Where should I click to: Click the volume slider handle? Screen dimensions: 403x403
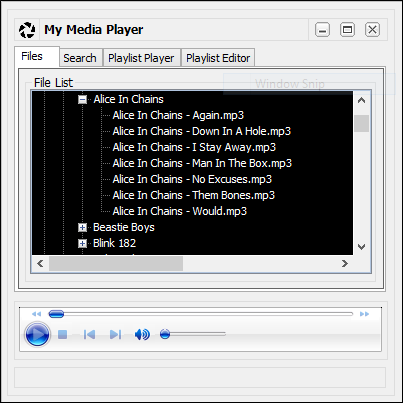click(165, 334)
